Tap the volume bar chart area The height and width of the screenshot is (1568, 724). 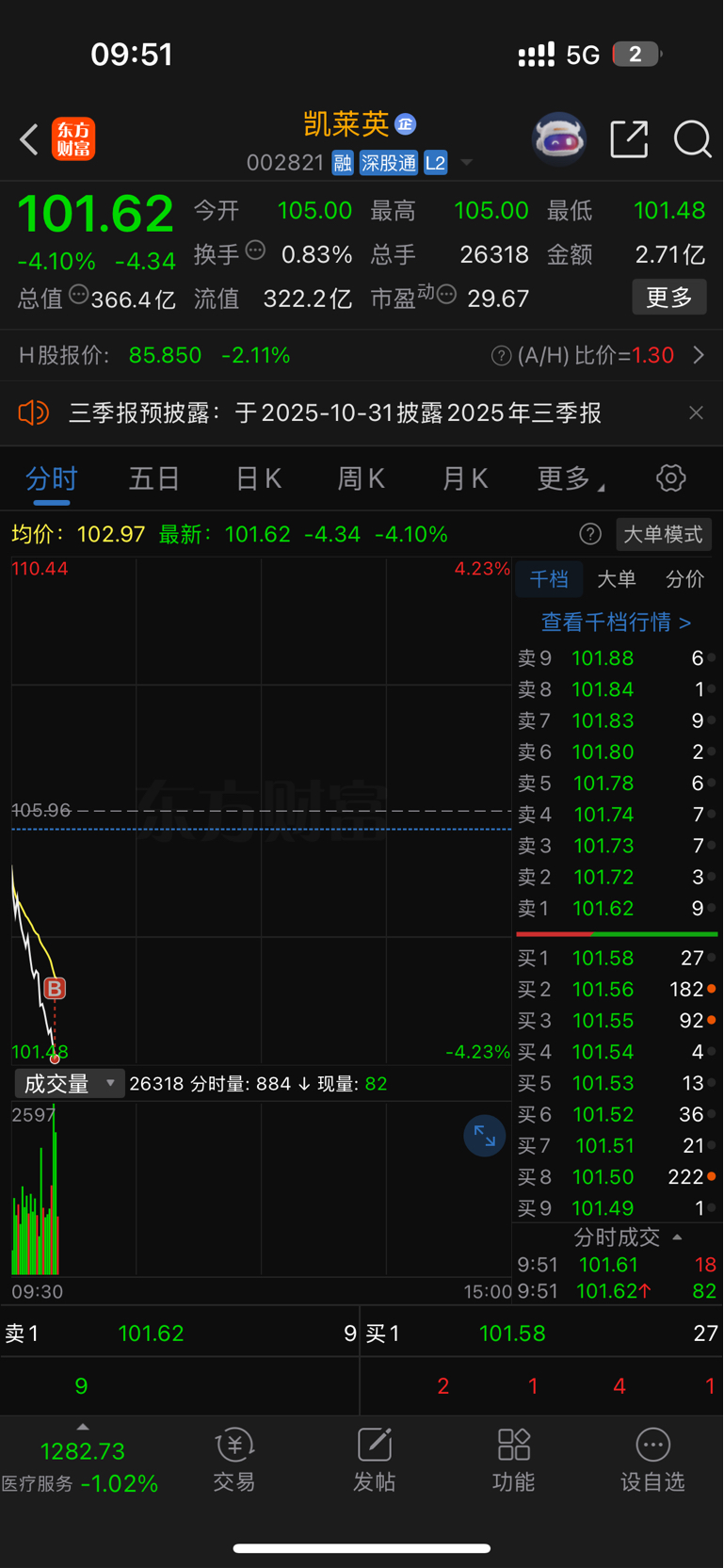pyautogui.click(x=261, y=1189)
